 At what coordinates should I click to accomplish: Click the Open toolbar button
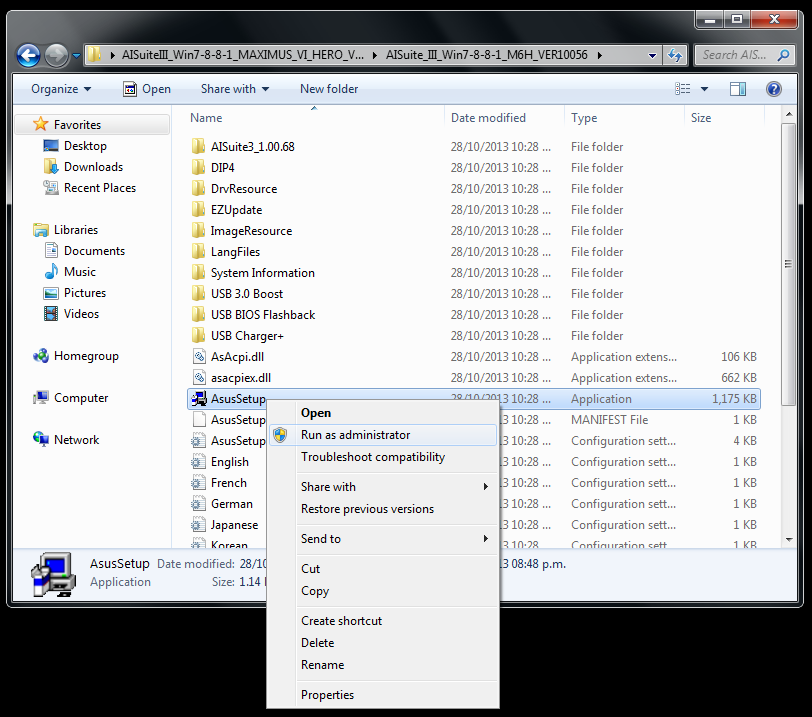(147, 89)
